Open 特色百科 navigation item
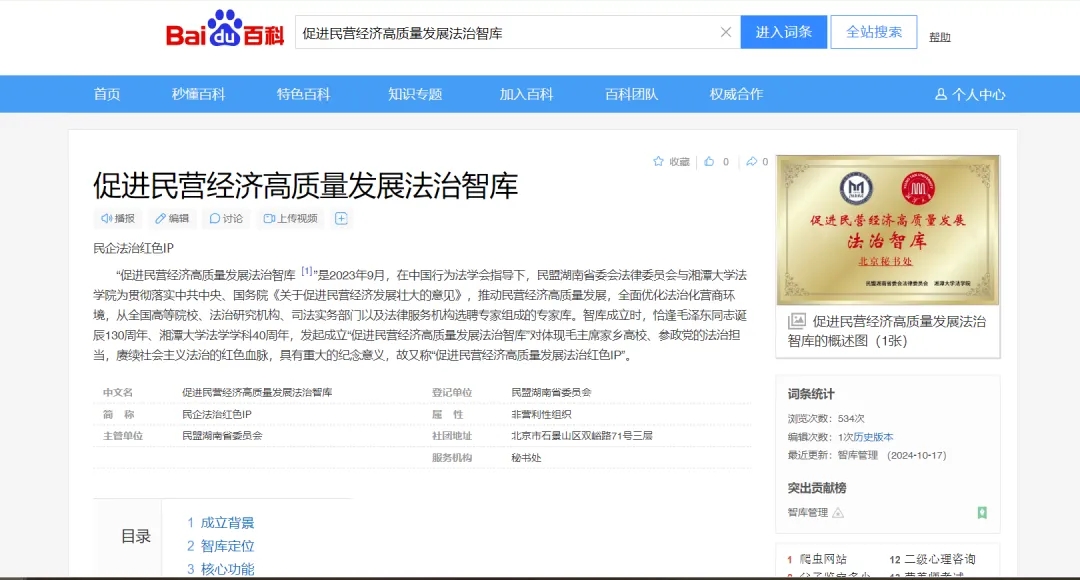The width and height of the screenshot is (1080, 580). click(304, 94)
